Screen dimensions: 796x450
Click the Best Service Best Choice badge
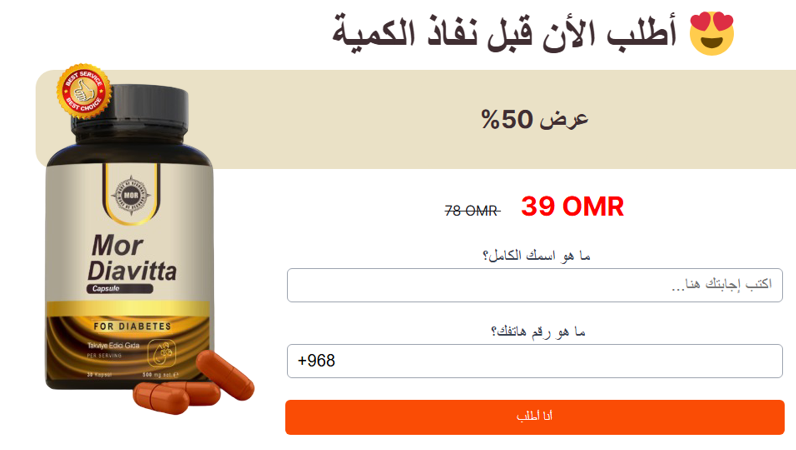coord(84,91)
